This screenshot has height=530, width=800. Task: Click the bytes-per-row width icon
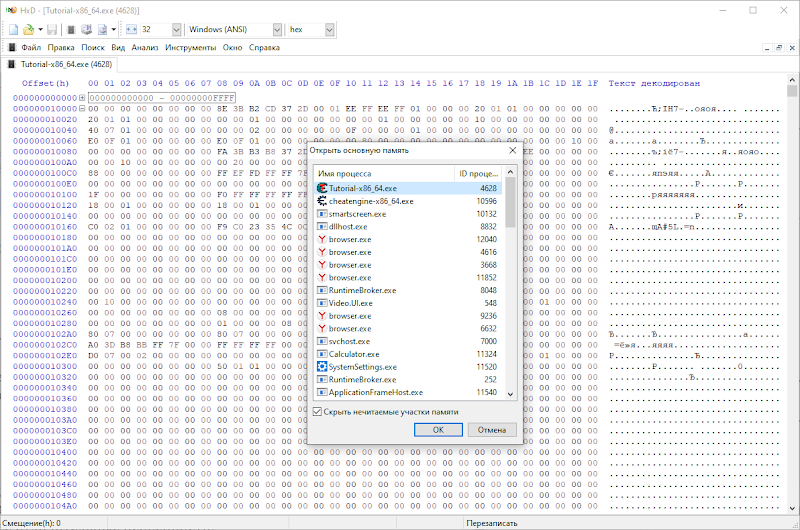[x=131, y=30]
